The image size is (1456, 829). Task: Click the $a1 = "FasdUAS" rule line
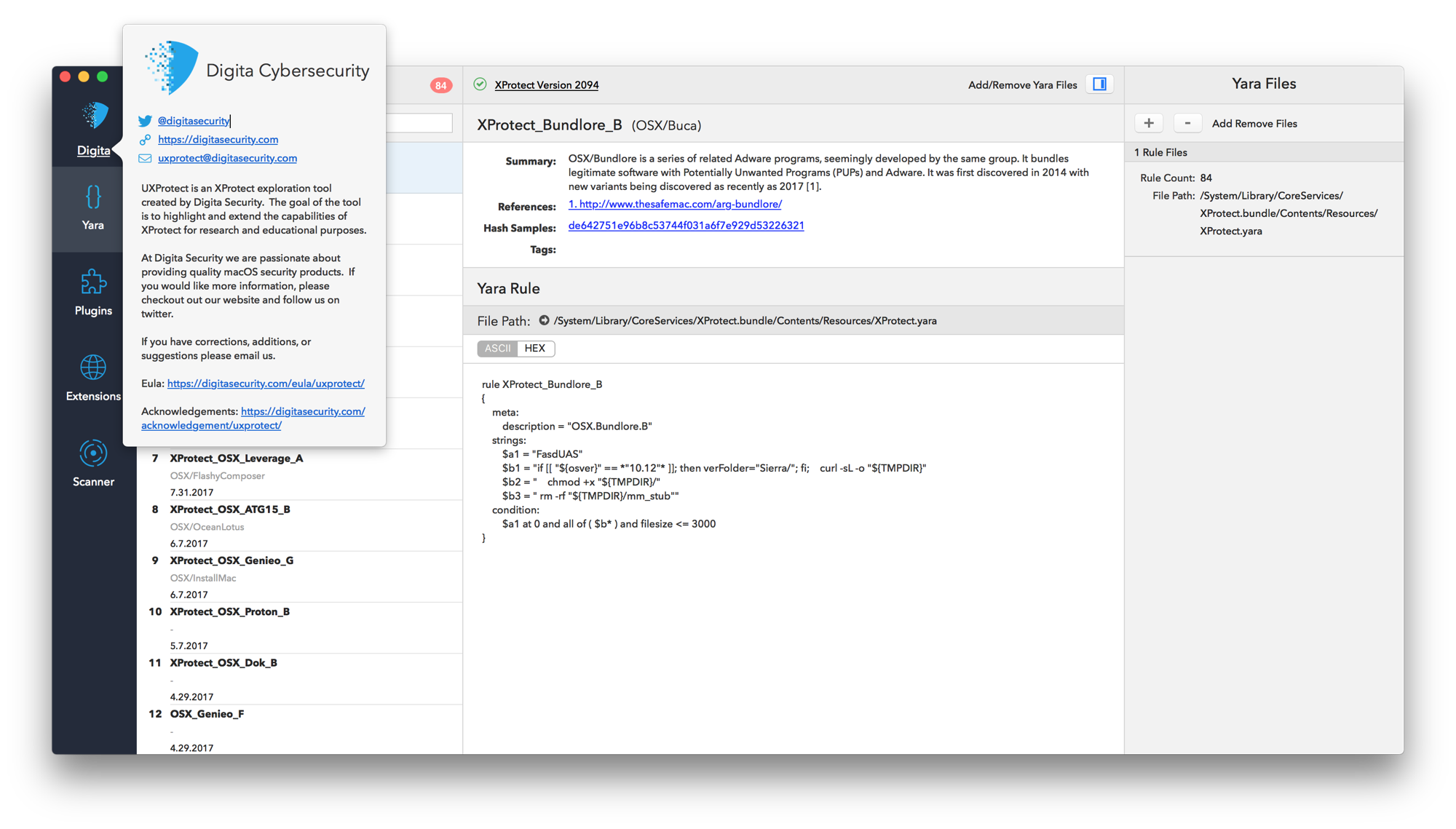tap(542, 454)
